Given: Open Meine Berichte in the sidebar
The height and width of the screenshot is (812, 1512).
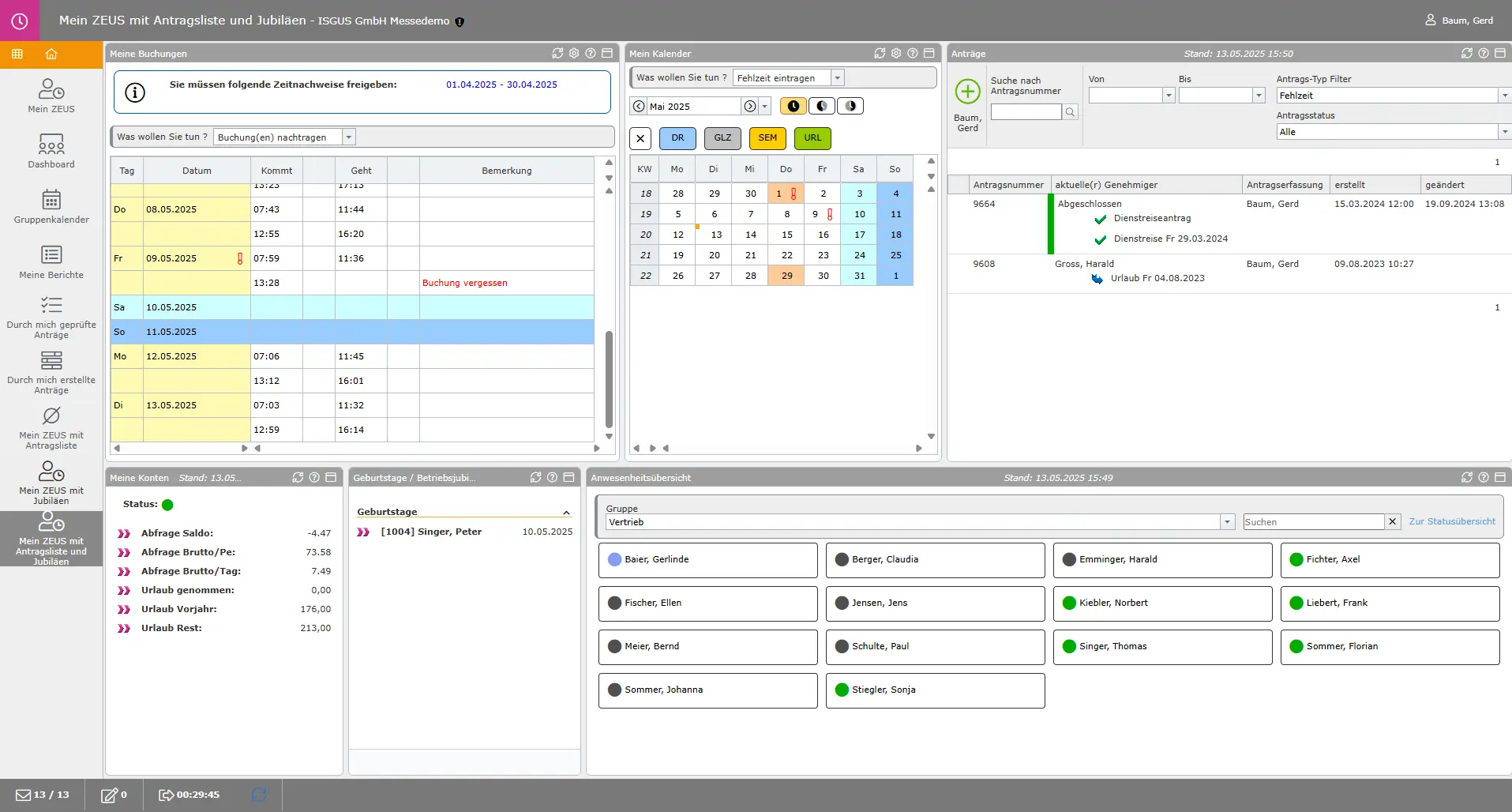Looking at the screenshot, I should pos(51,261).
